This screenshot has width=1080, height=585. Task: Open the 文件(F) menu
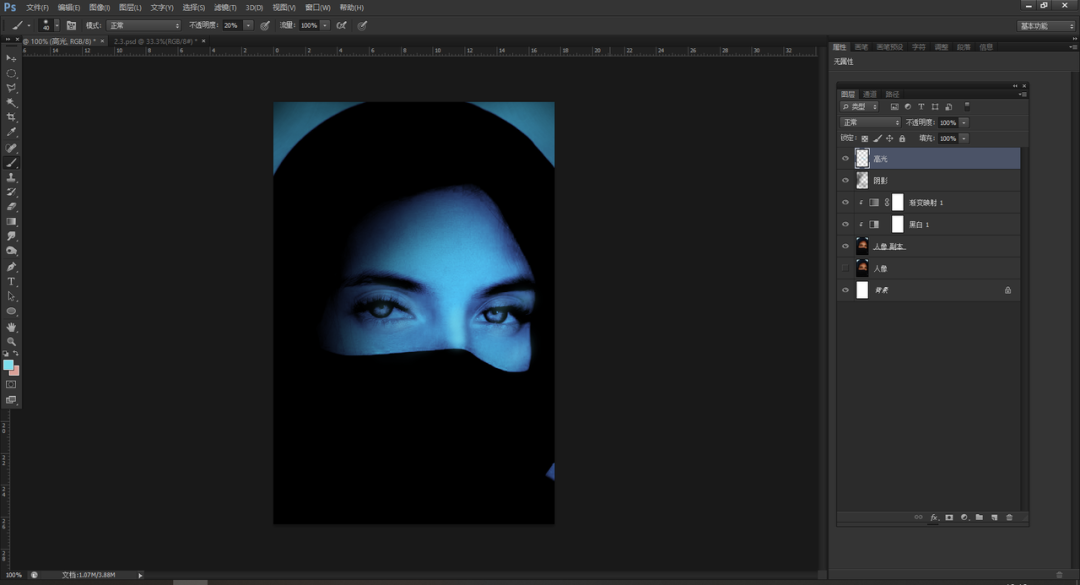[37, 8]
